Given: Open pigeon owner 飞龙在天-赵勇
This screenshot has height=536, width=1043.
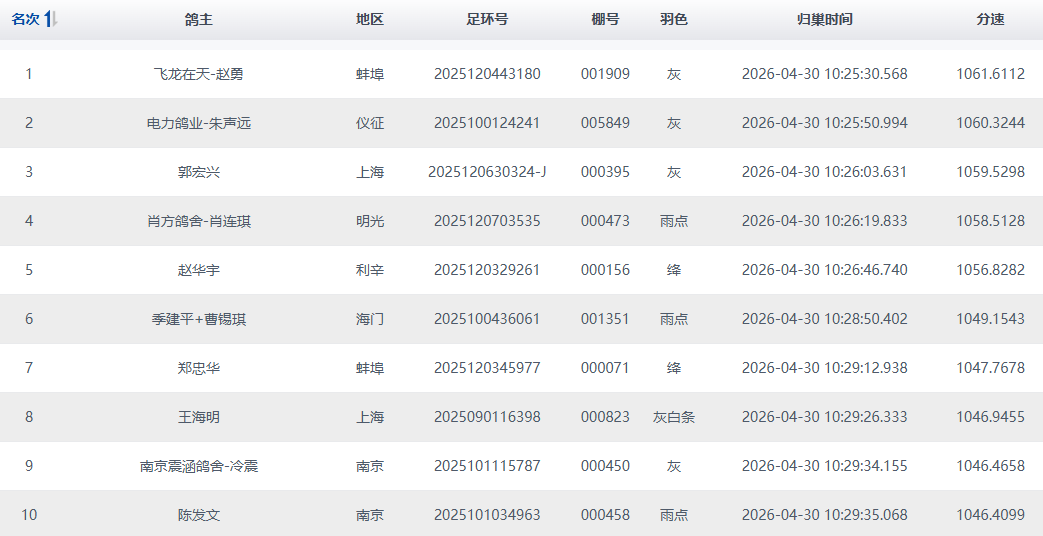Looking at the screenshot, I should pos(198,74).
